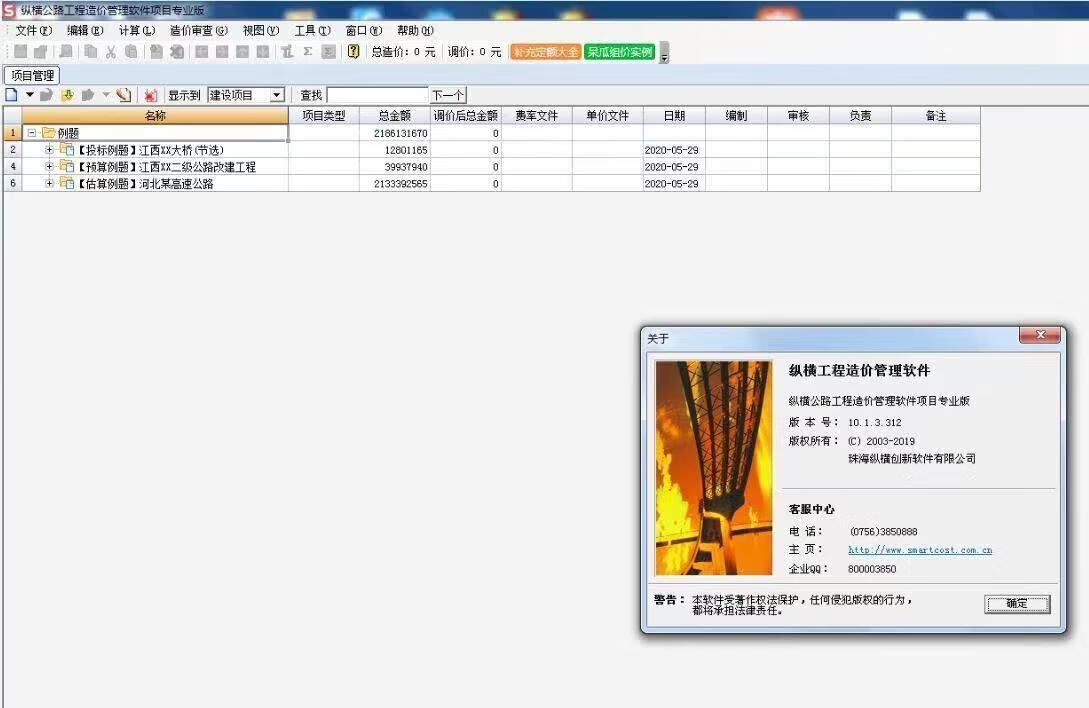Screen dimensions: 1089x708
Task: Open the 造价审查 menu
Action: coord(198,31)
